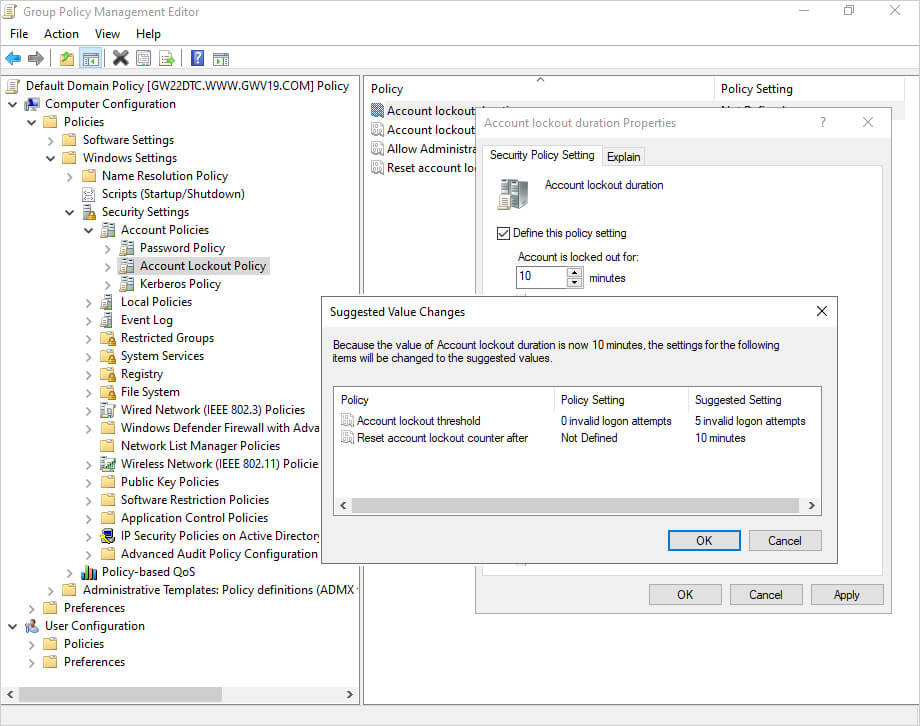Cancel the Suggested Value Changes dialog
This screenshot has height=726, width=920.
tap(785, 540)
